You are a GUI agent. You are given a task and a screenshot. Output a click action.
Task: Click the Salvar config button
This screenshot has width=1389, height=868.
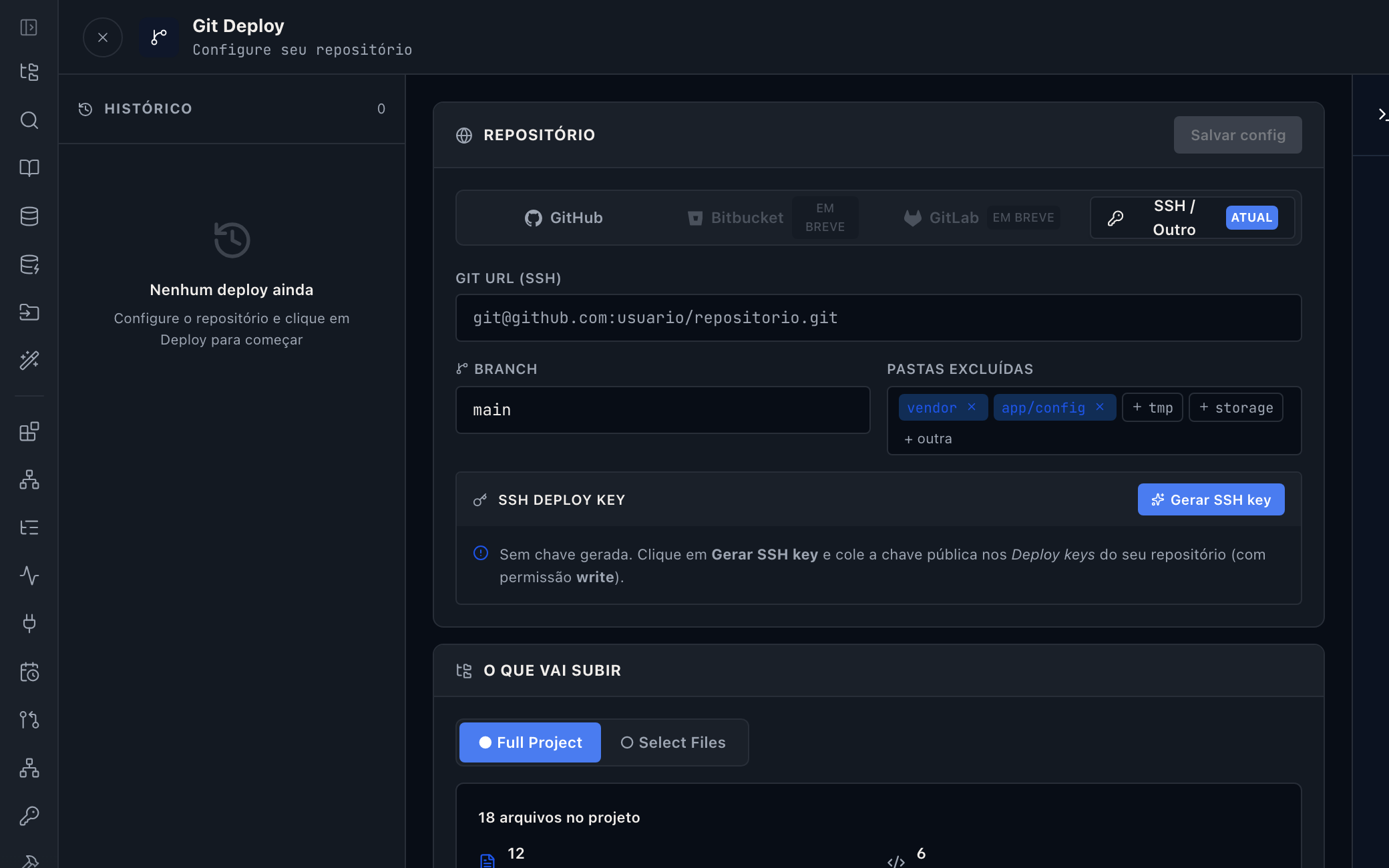[1237, 135]
